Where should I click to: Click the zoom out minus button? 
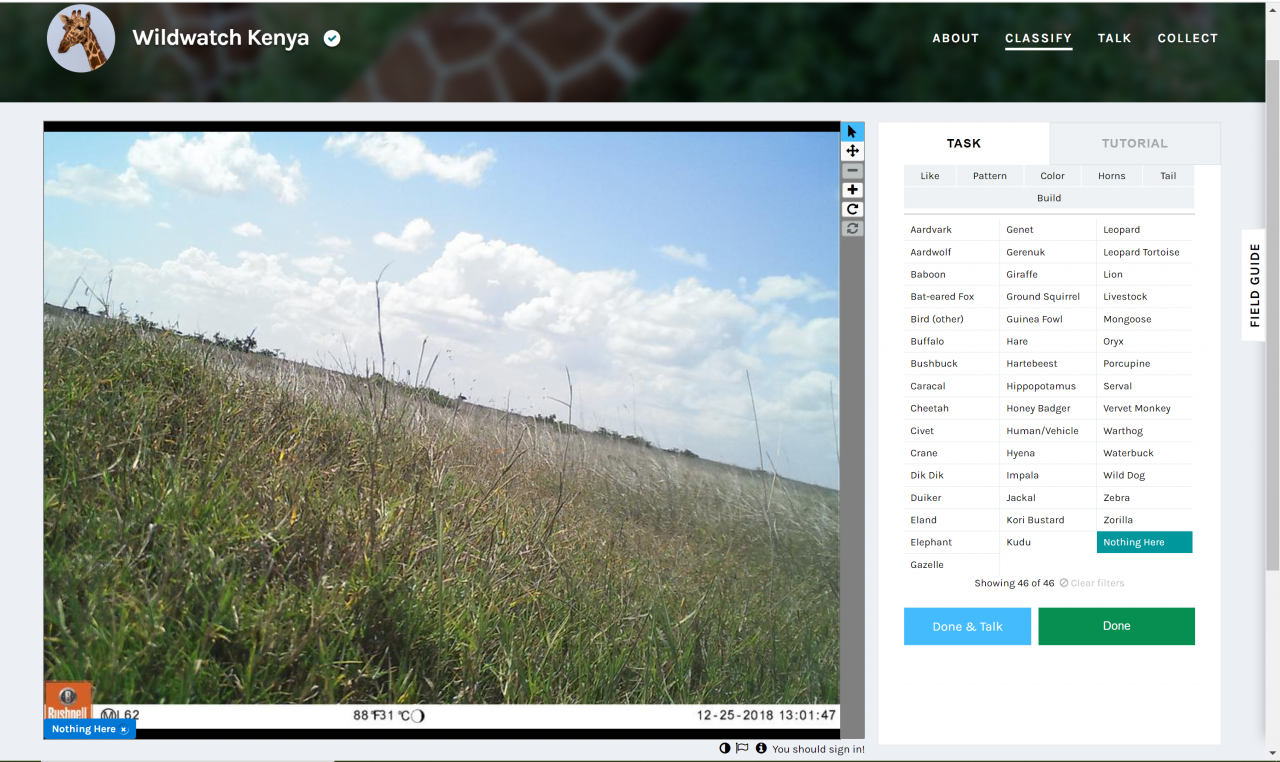coord(852,171)
